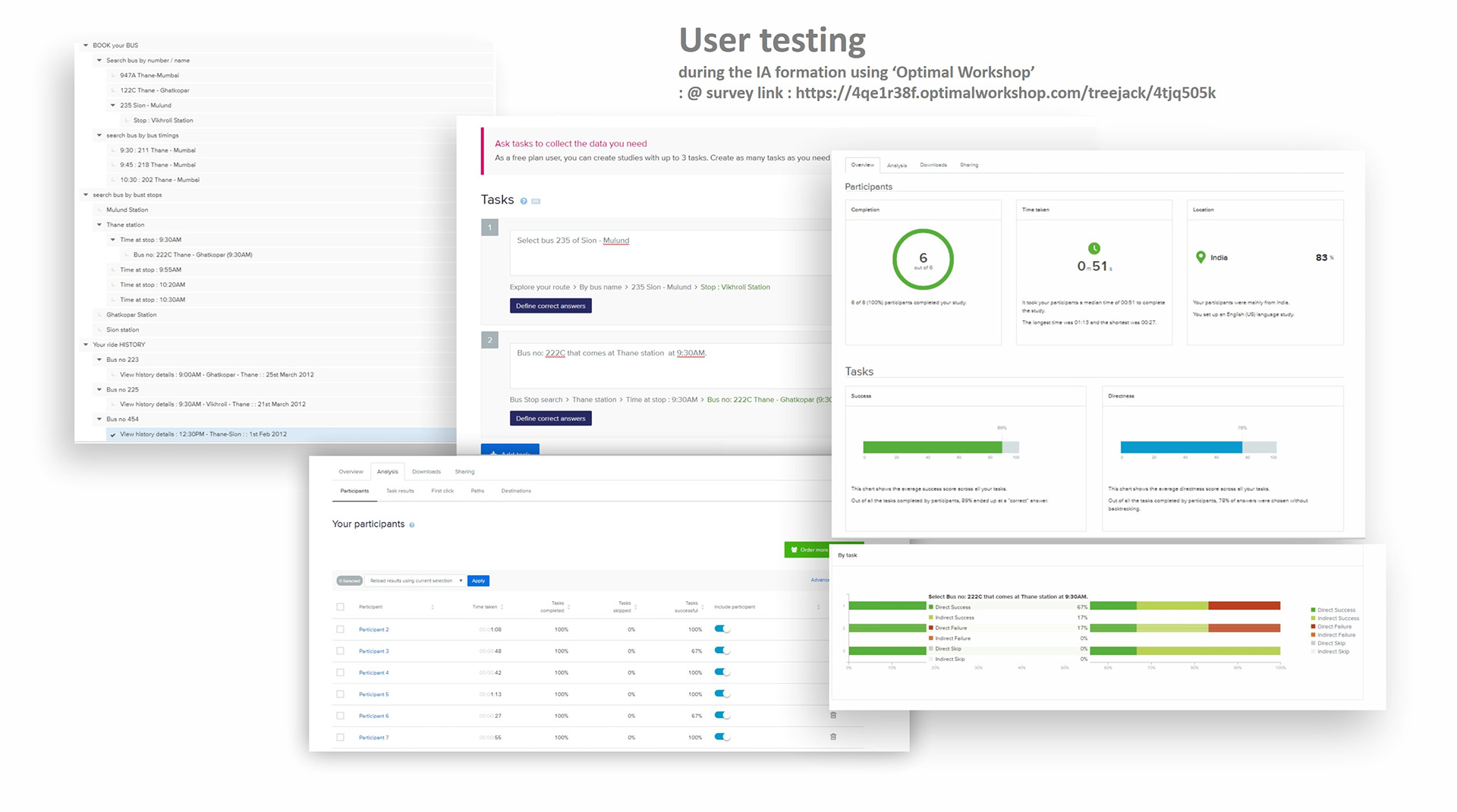Sort by the Tasks successful column arrows
1457x812 pixels.
click(x=703, y=607)
